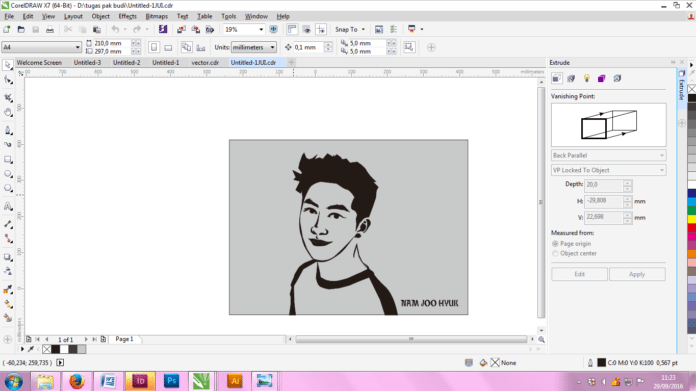The width and height of the screenshot is (696, 391).
Task: Open Extrude bevels settings icon
Action: 617,79
